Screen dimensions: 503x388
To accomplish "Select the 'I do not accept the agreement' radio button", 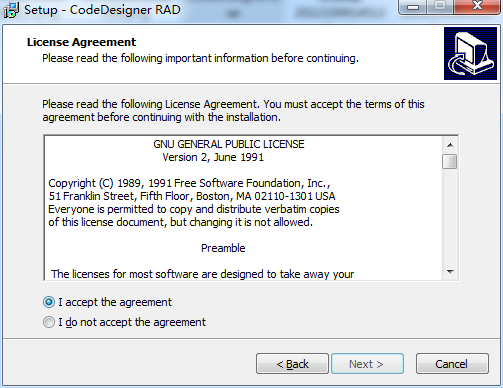I will click(49, 322).
